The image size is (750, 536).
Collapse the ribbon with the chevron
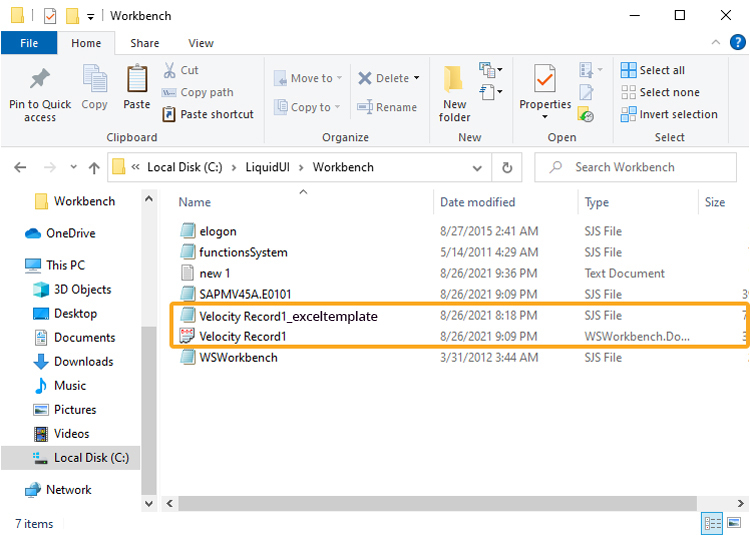(x=716, y=42)
